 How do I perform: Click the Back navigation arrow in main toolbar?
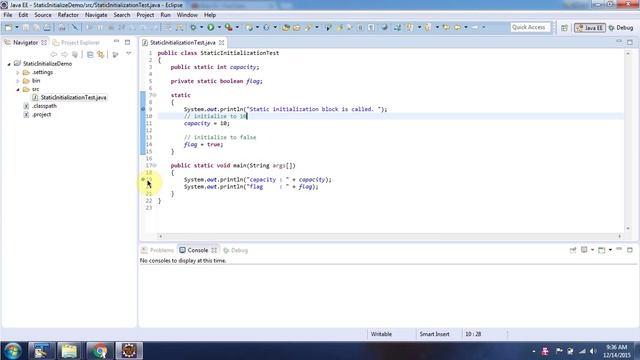coord(457,27)
